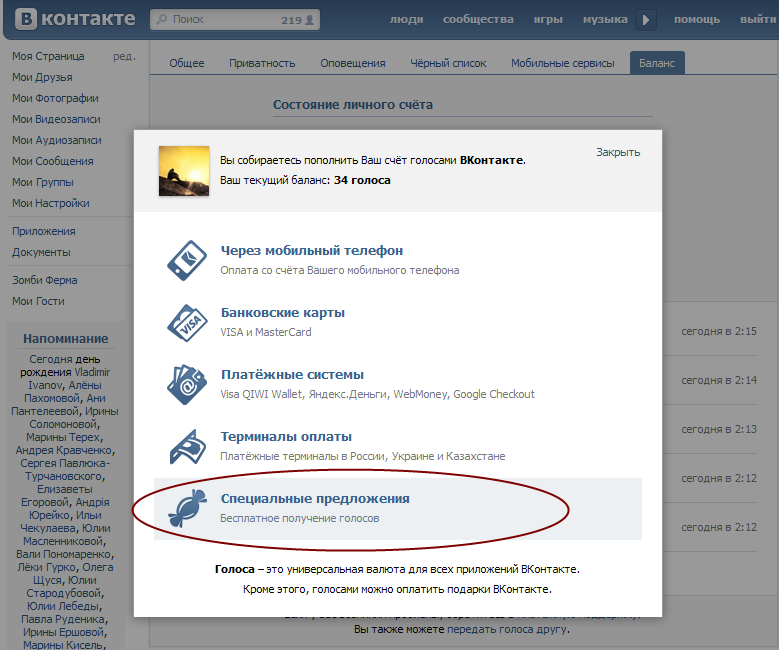
Task: Open the люди top menu item
Action: tap(406, 19)
